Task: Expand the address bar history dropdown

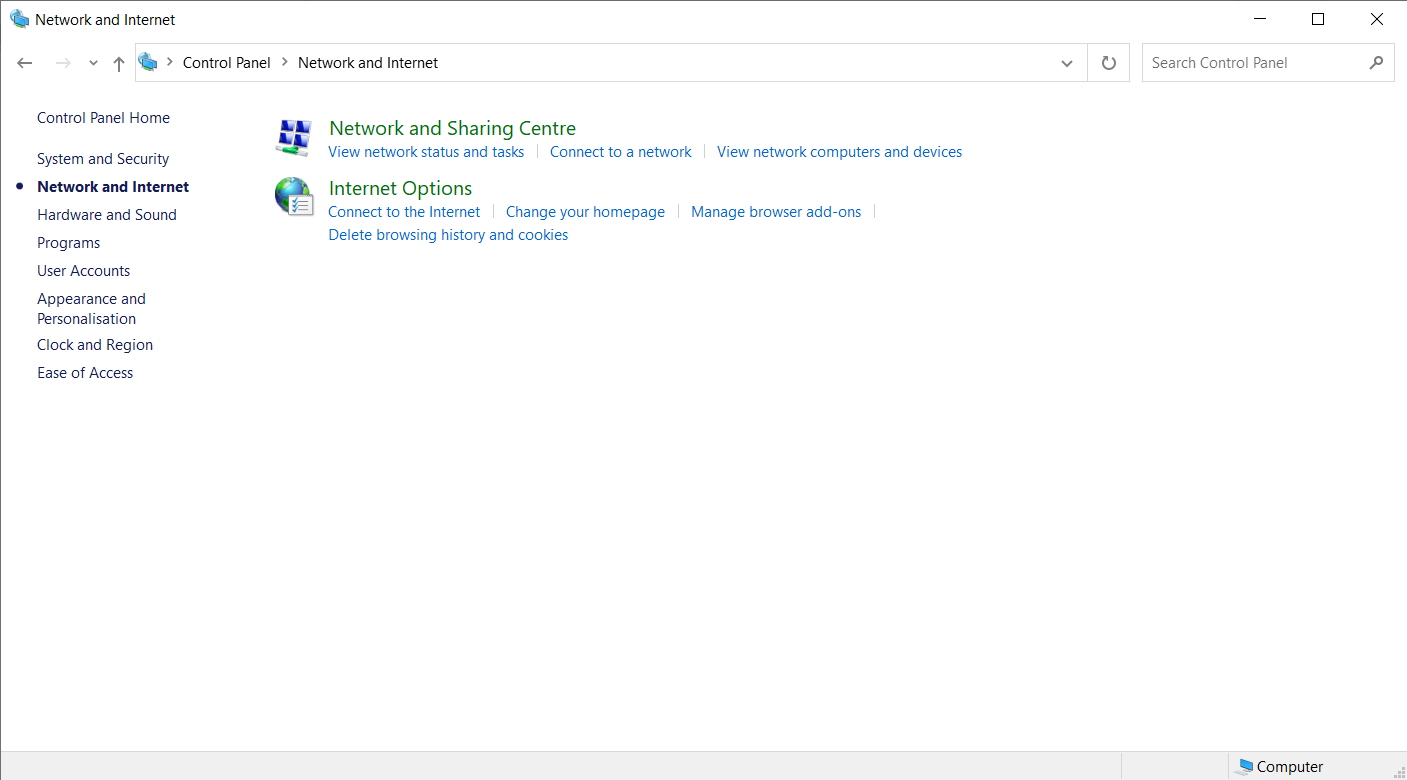Action: [x=1066, y=63]
